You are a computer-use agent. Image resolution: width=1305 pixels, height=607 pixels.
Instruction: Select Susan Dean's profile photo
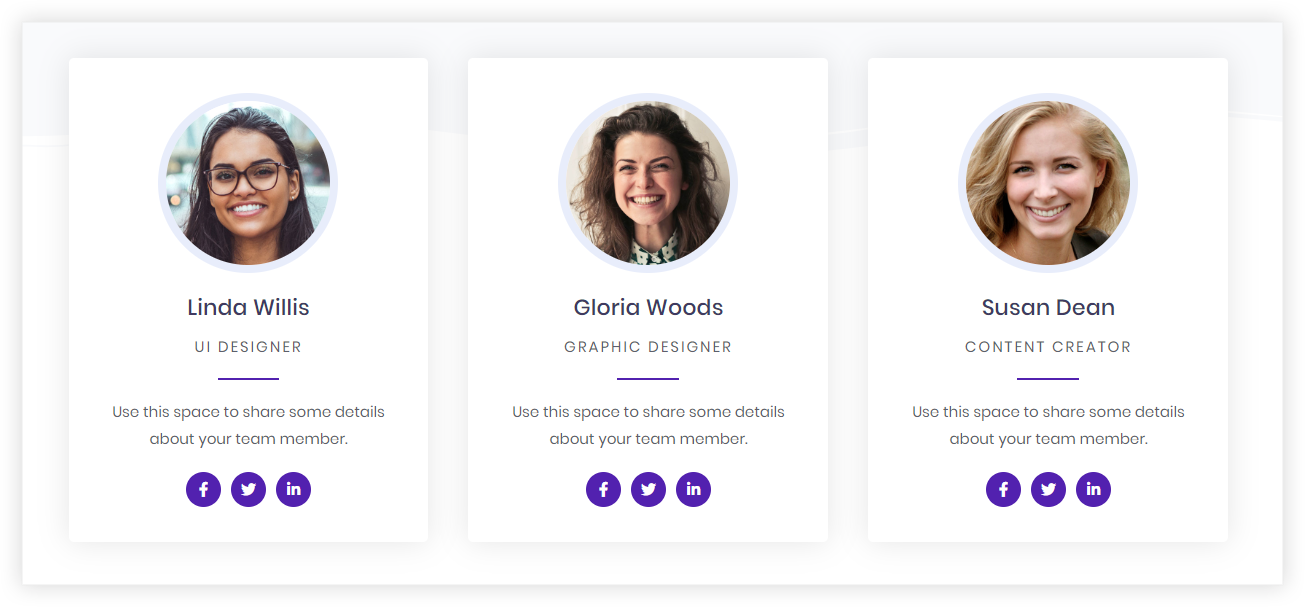coord(1048,183)
